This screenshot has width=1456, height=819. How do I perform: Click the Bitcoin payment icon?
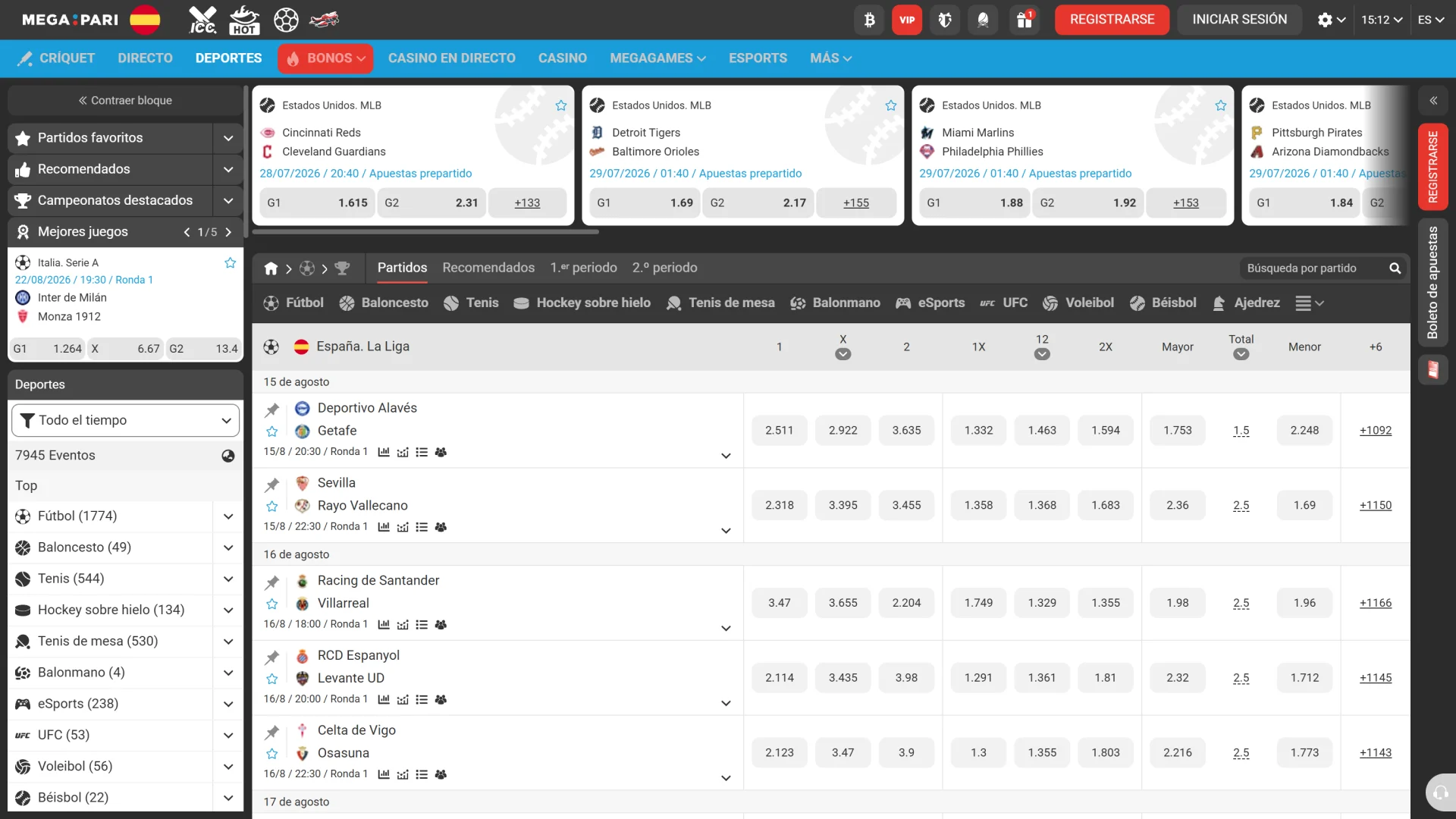[870, 20]
